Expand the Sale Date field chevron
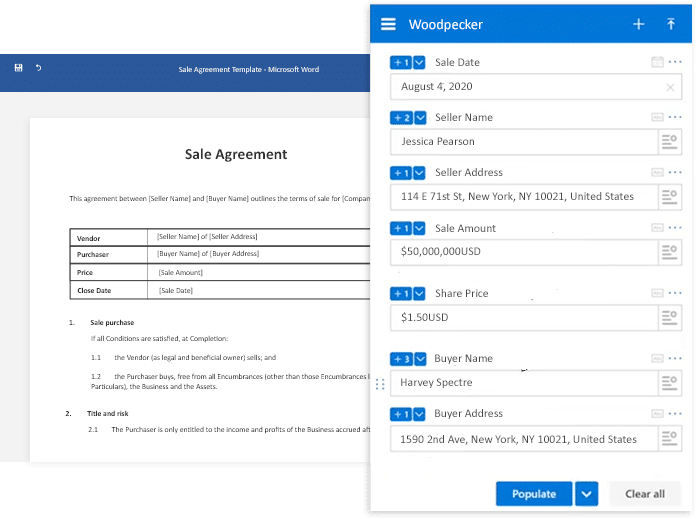Viewport: 696px width, 519px height. [x=420, y=62]
